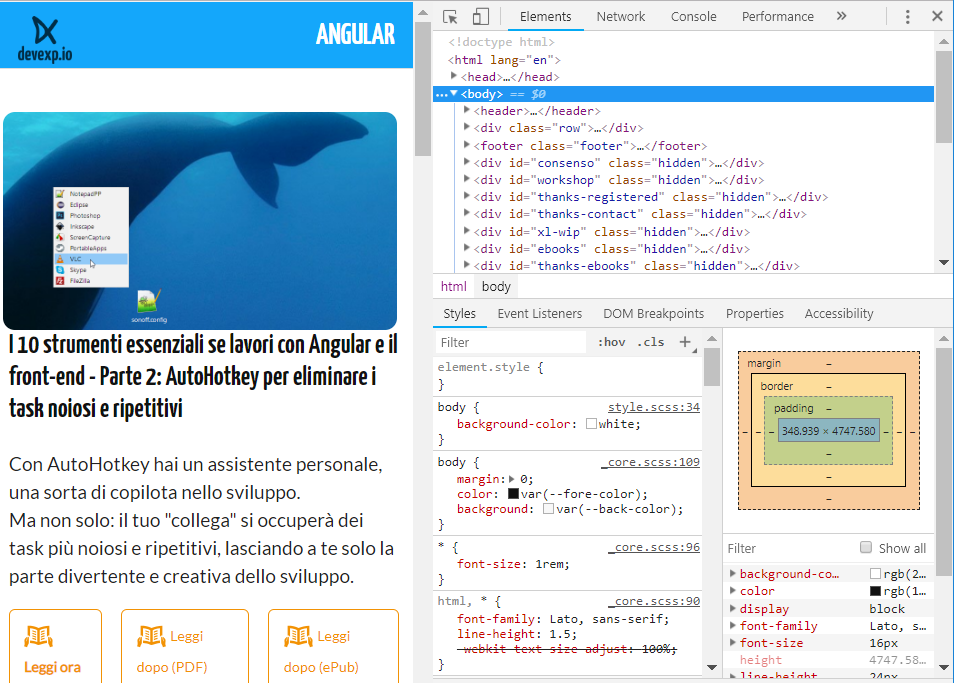
Task: Expand computed color property
Action: (733, 591)
